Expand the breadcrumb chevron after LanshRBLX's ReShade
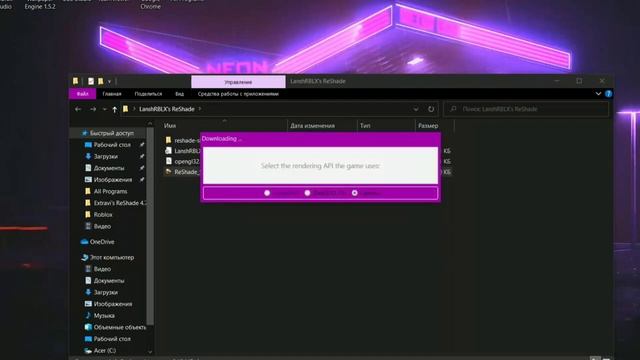640x360 pixels. click(x=200, y=109)
